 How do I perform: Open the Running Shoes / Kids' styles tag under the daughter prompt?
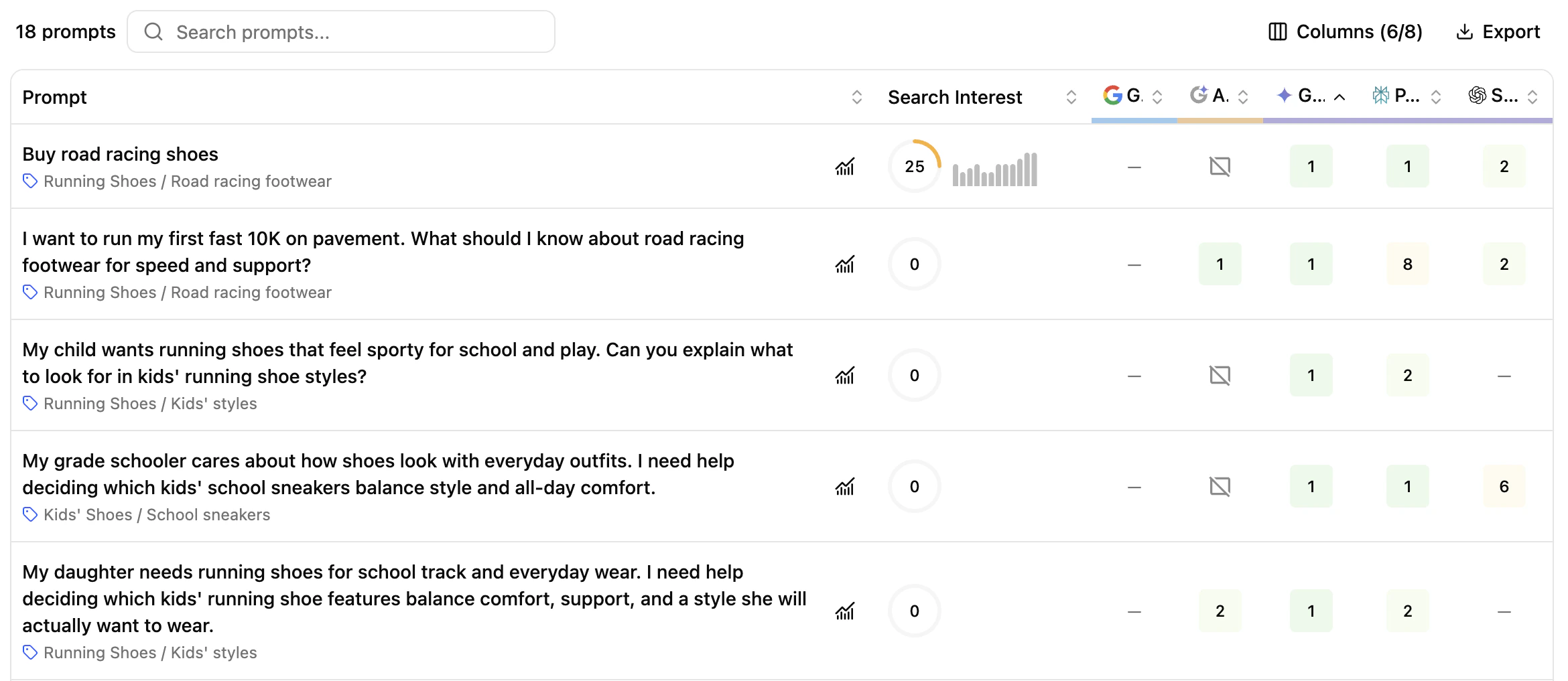click(x=150, y=652)
